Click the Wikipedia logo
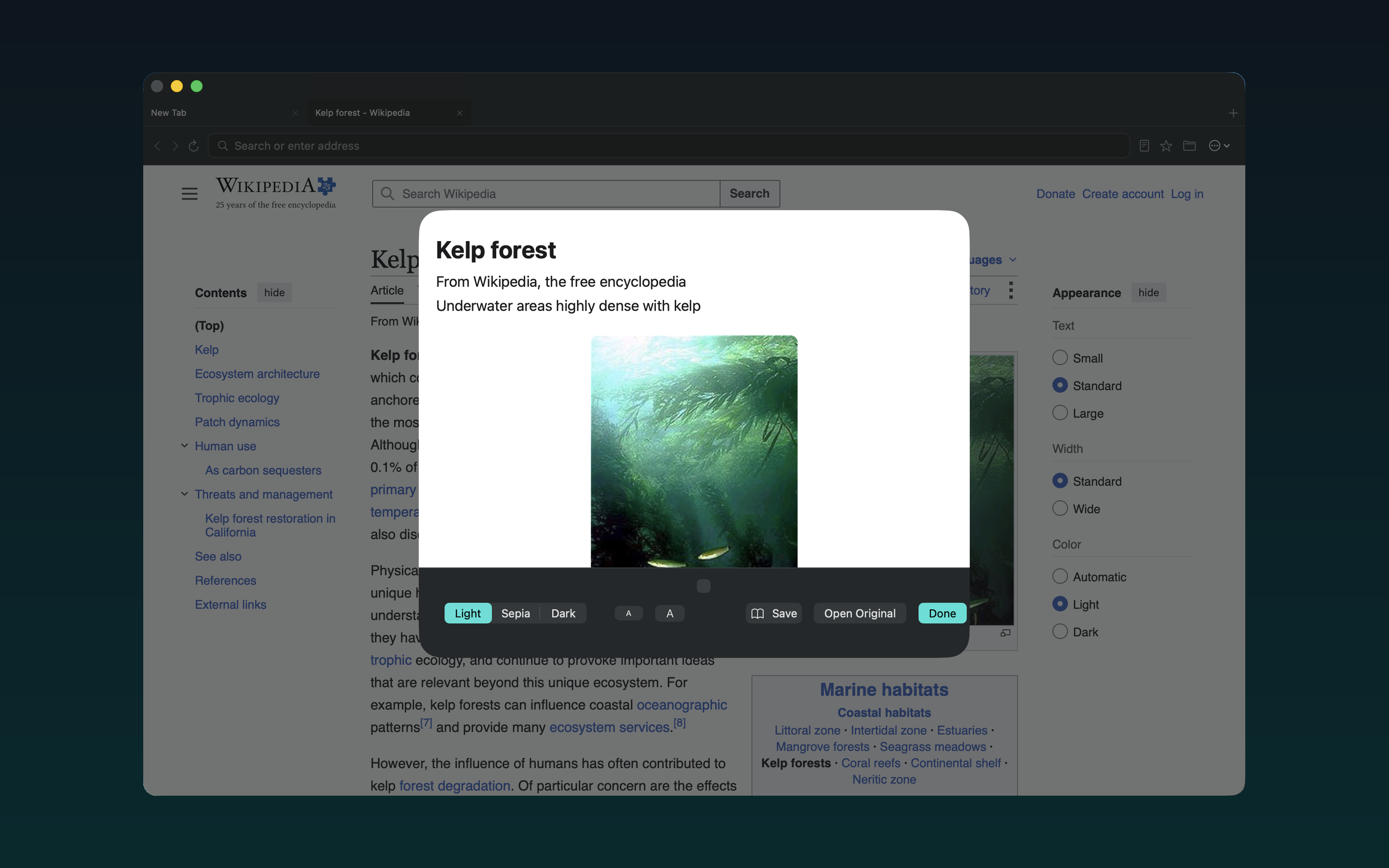 point(275,193)
